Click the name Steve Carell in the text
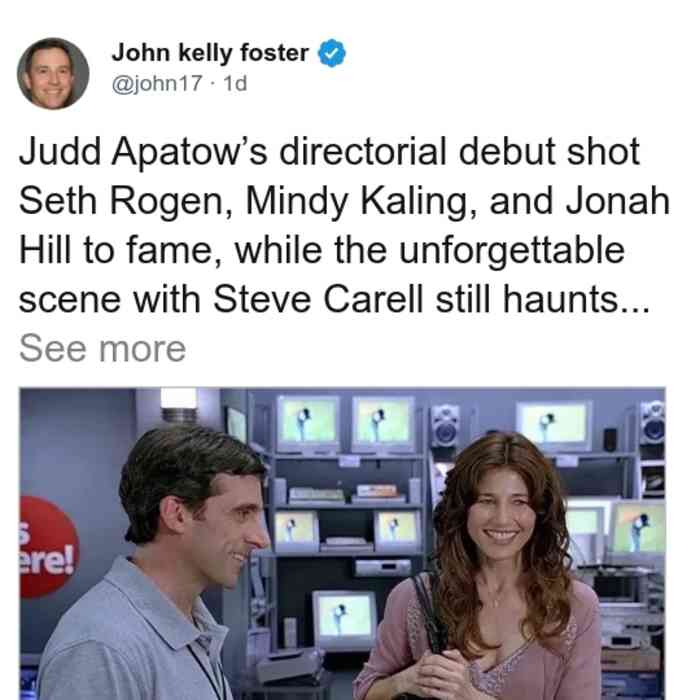700x700 pixels. coord(318,300)
